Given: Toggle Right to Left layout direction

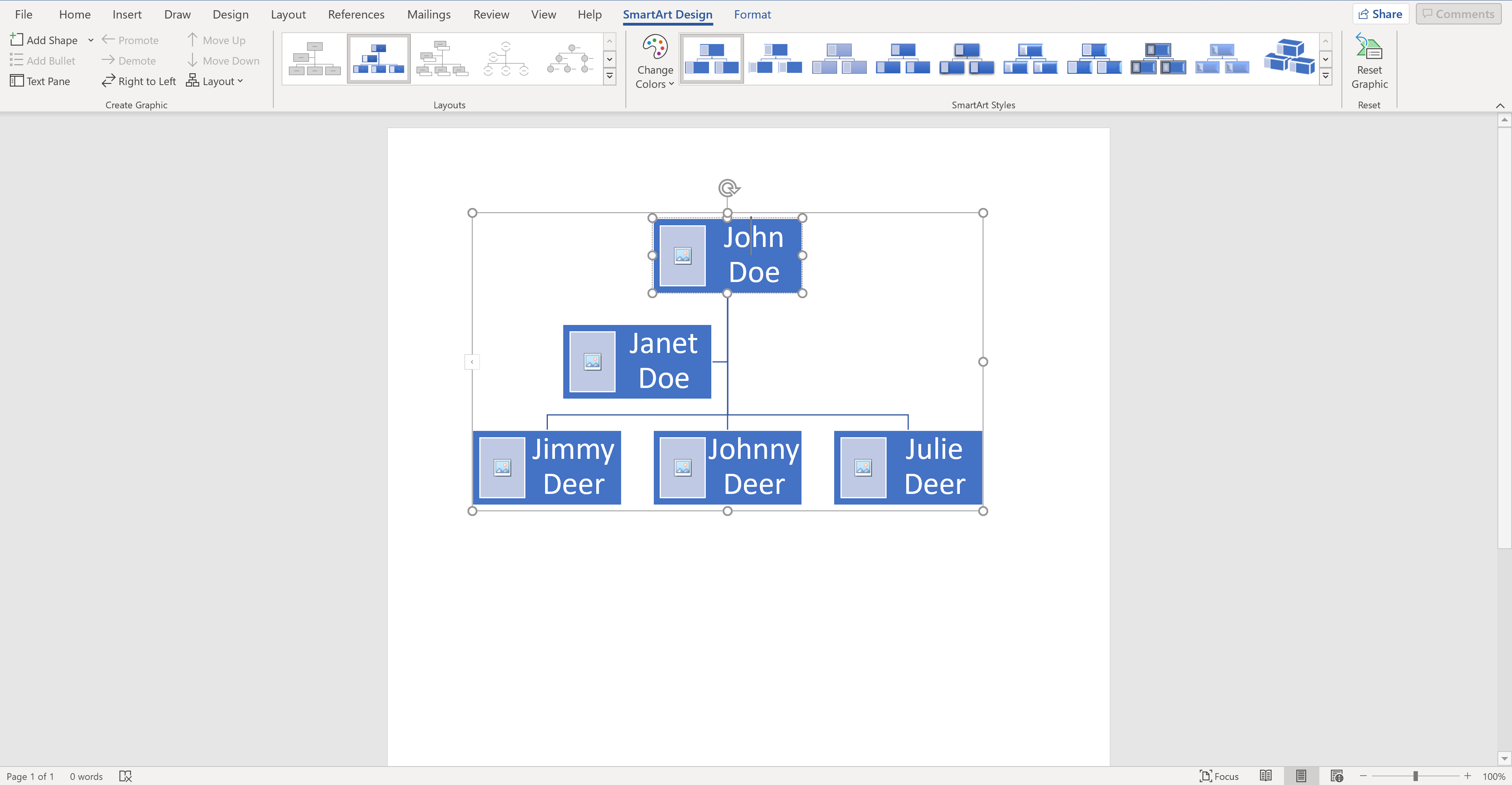Looking at the screenshot, I should coord(139,81).
